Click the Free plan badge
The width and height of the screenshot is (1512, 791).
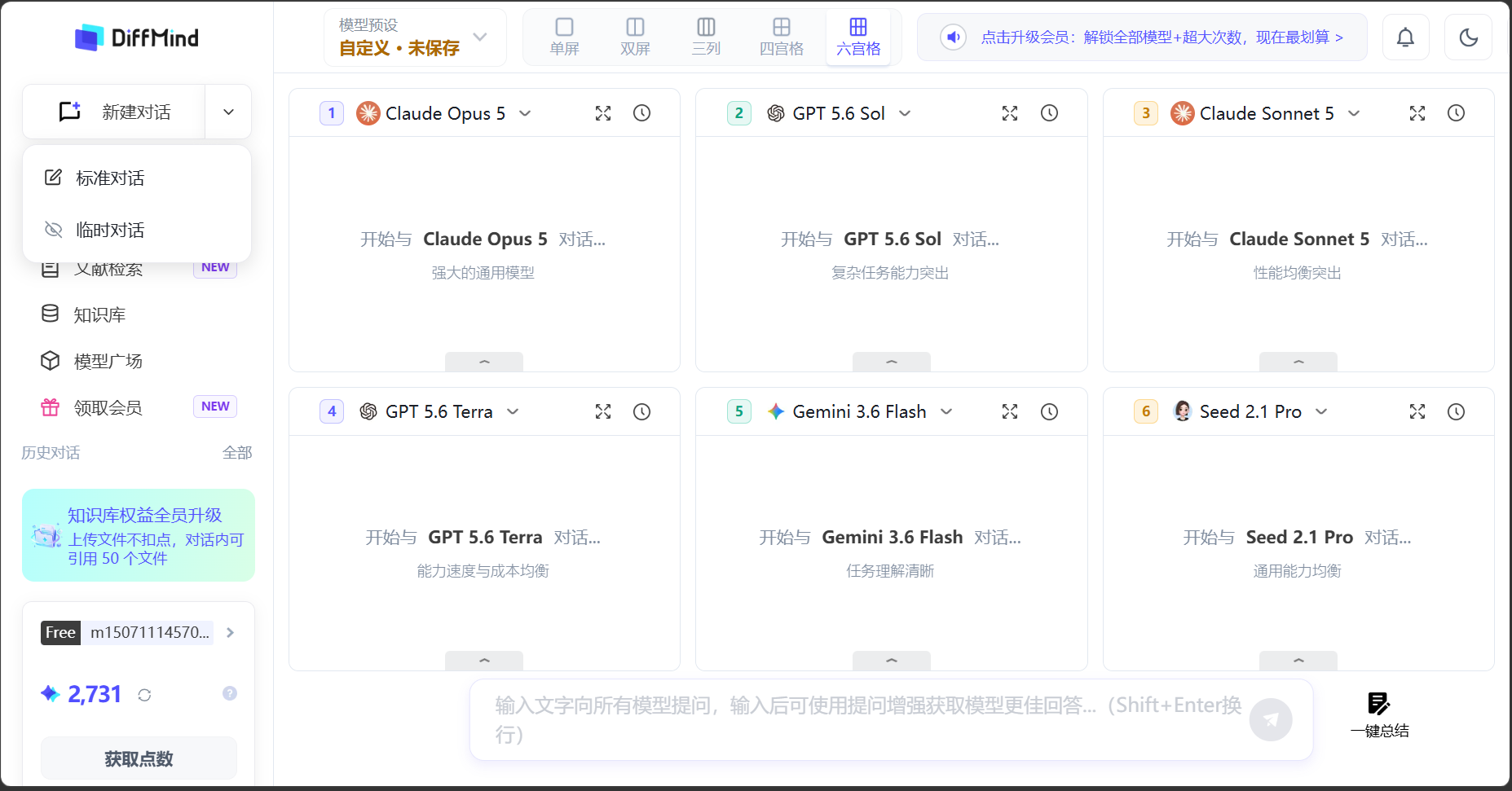tap(60, 632)
